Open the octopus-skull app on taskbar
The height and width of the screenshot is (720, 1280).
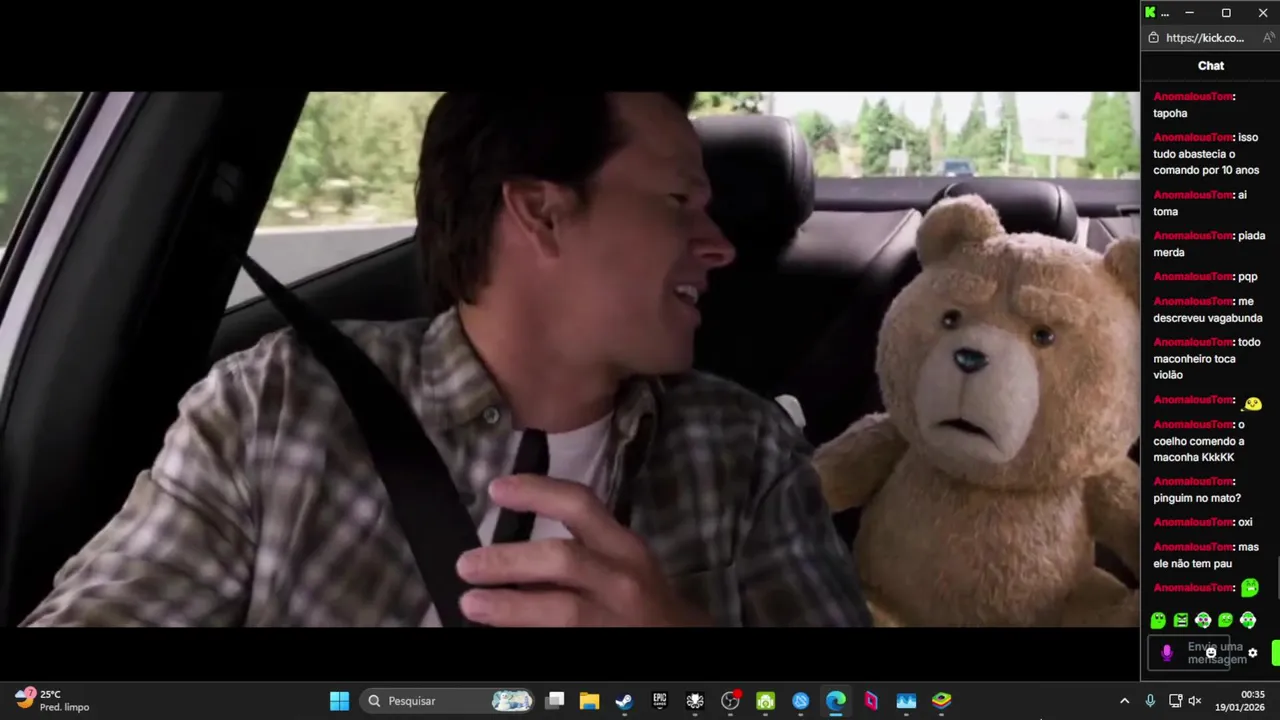click(x=695, y=701)
